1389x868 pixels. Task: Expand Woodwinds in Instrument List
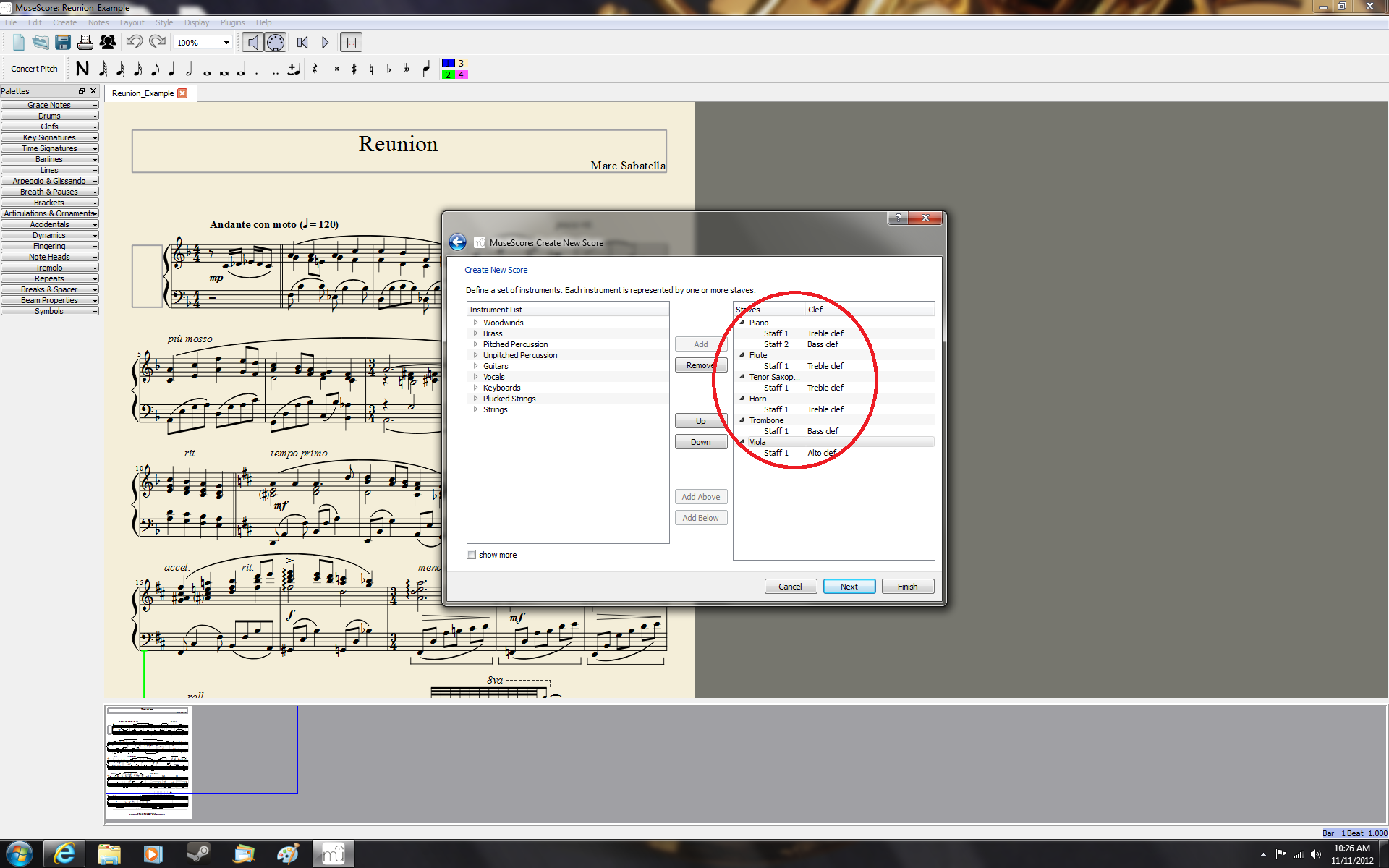476,323
